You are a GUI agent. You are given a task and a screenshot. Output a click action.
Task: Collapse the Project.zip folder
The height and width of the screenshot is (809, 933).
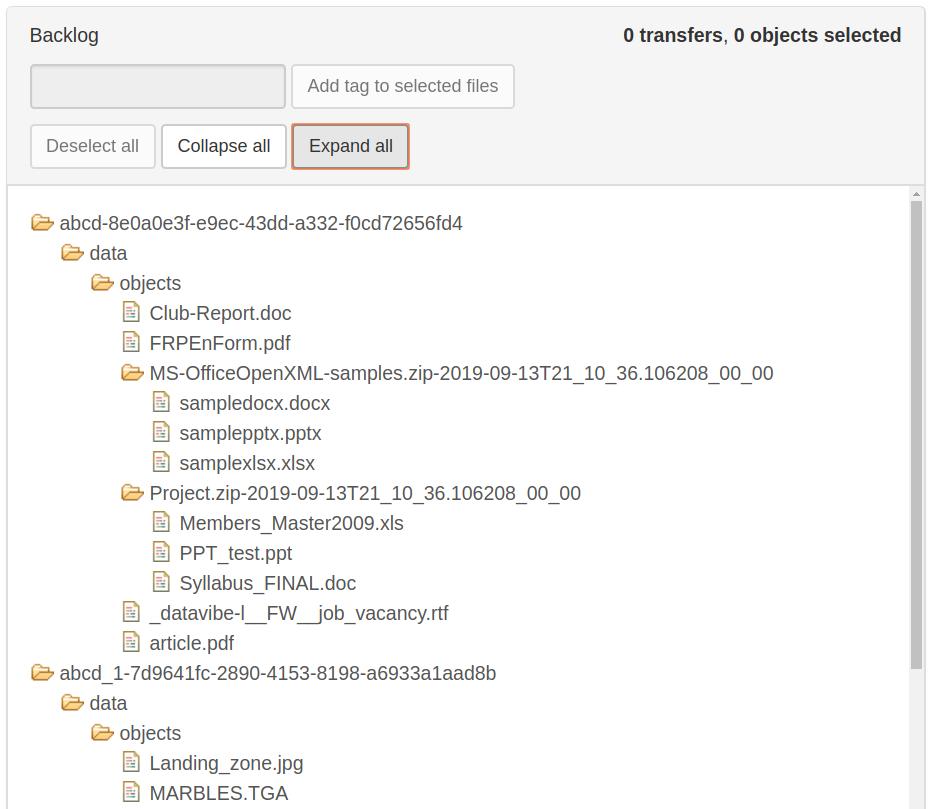[x=132, y=492]
